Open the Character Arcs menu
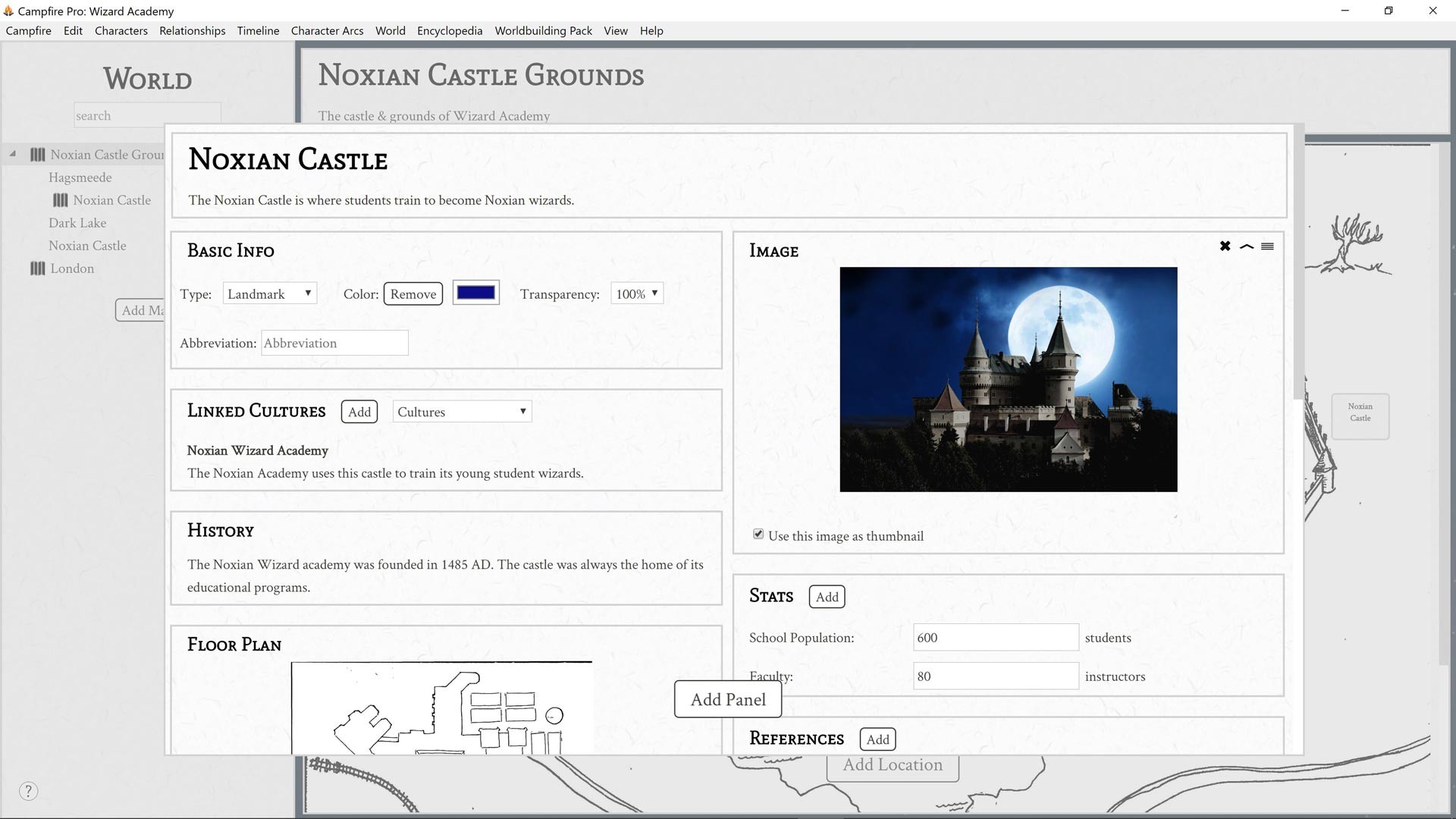Viewport: 1456px width, 819px height. pos(326,30)
